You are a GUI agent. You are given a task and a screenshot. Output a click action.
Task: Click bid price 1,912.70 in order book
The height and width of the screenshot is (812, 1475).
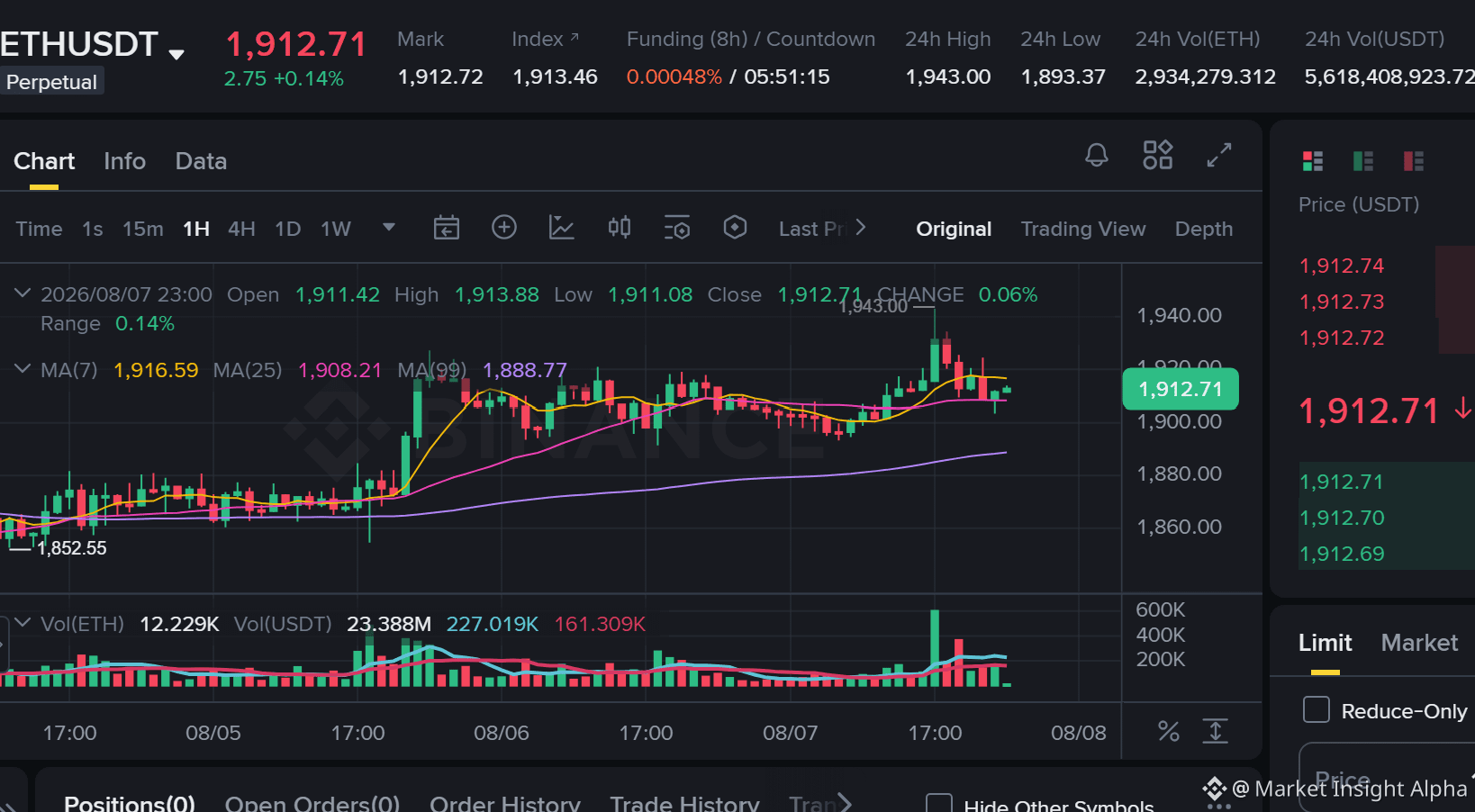point(1342,518)
